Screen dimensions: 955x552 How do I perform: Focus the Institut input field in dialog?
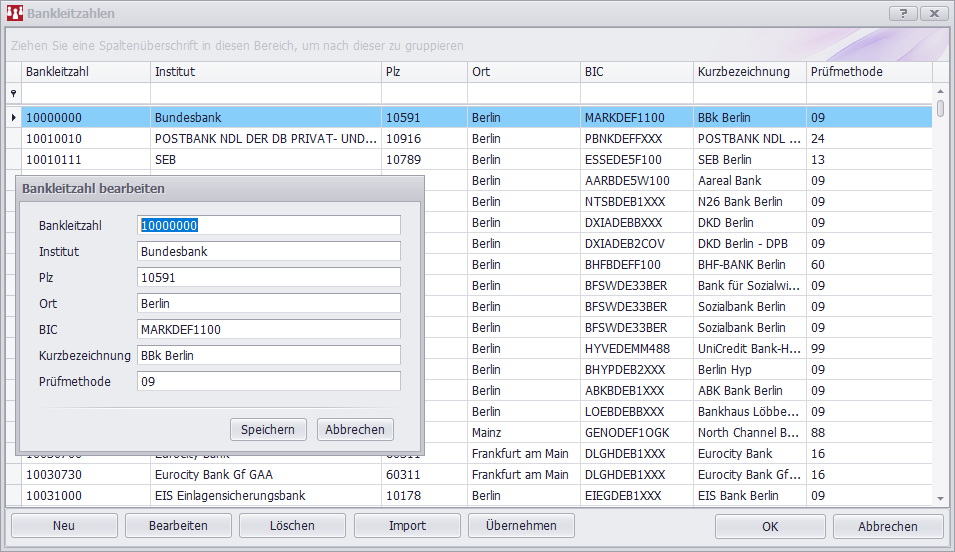(x=268, y=252)
